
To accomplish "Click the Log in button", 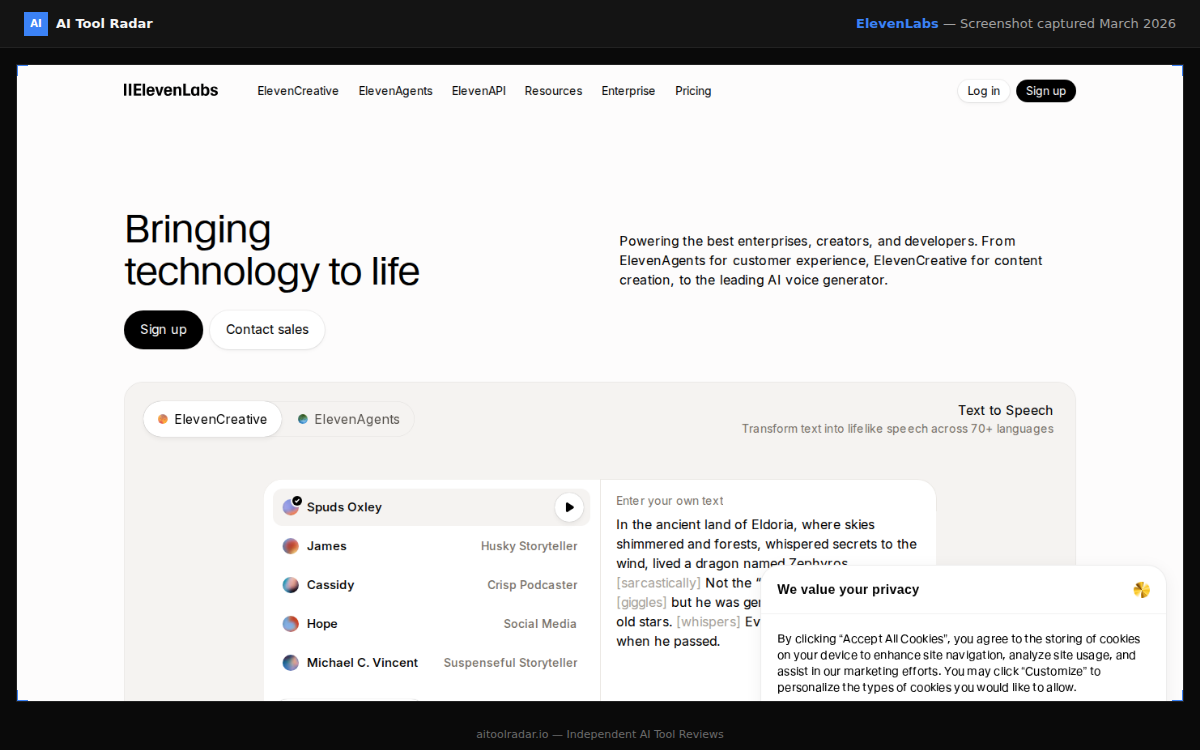I will pyautogui.click(x=984, y=91).
